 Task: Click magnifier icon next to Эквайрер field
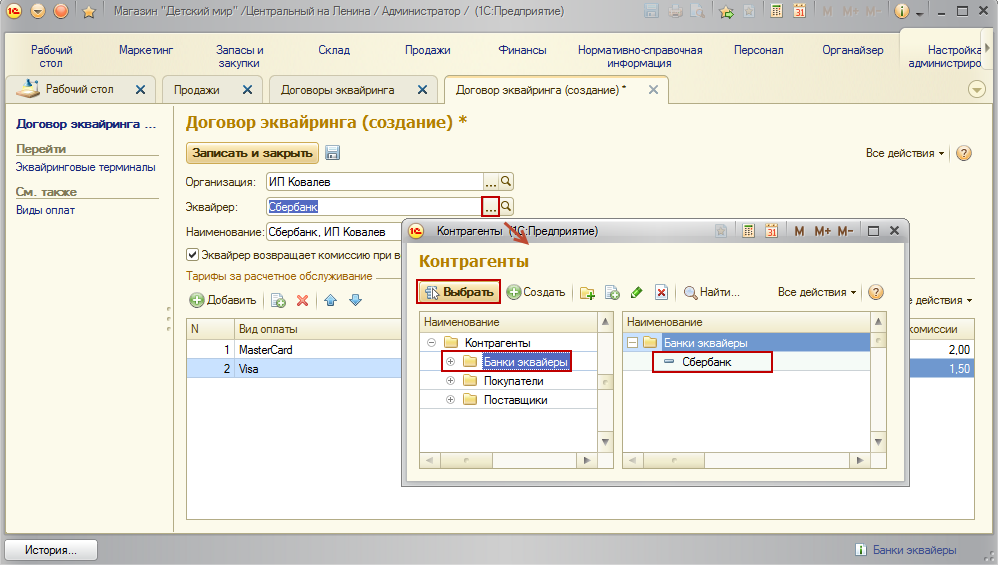click(x=506, y=207)
